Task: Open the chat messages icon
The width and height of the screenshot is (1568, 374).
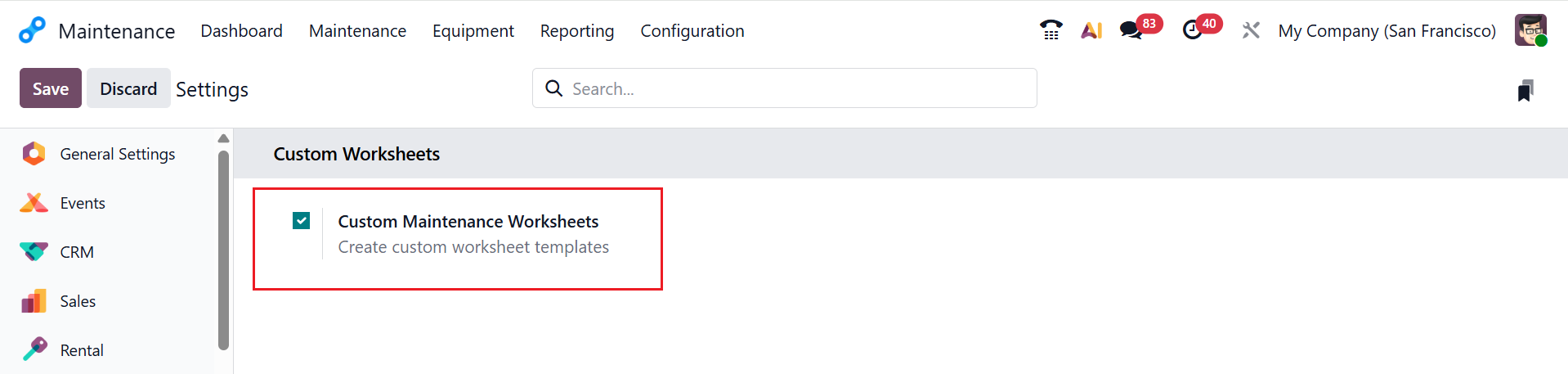Action: pos(1131,31)
